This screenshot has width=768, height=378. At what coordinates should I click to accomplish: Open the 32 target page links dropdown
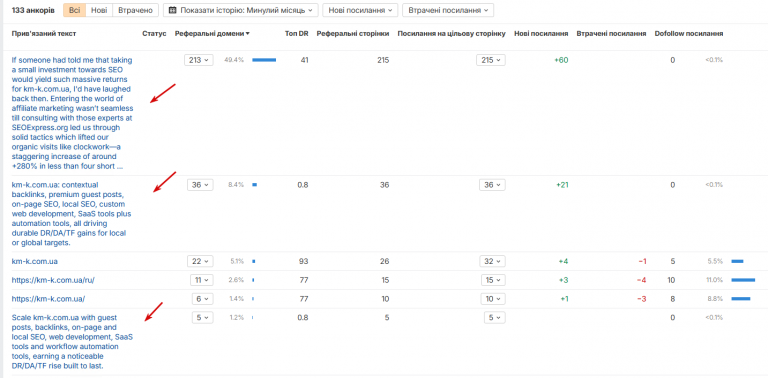coord(492,261)
